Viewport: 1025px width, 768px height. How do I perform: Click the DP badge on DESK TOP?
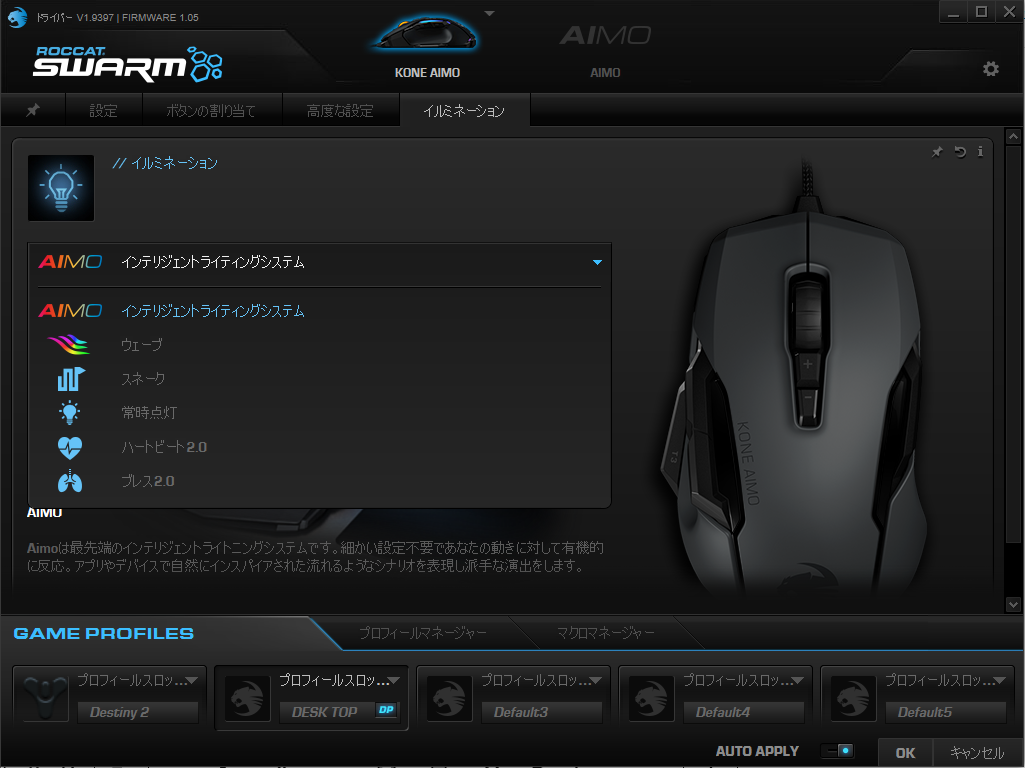click(x=386, y=710)
